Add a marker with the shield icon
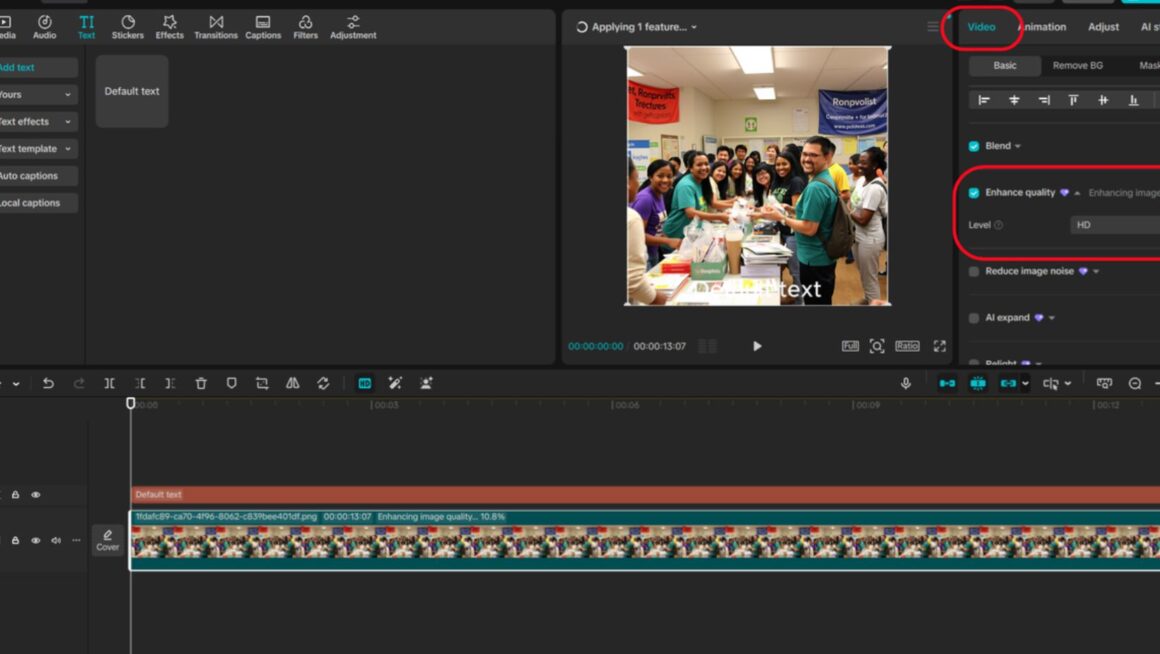 click(x=232, y=383)
